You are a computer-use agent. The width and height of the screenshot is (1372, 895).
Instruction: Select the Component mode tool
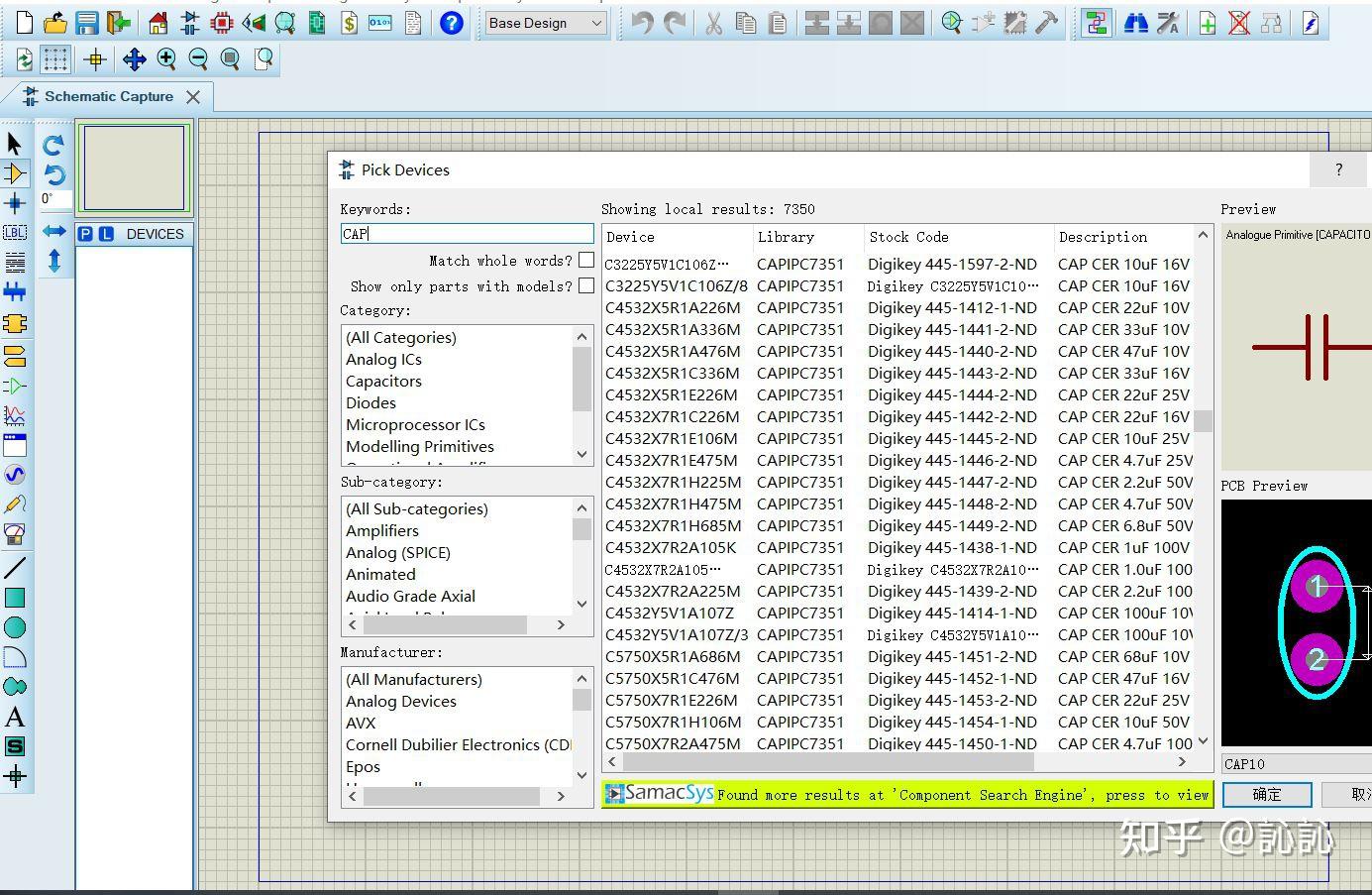(15, 173)
